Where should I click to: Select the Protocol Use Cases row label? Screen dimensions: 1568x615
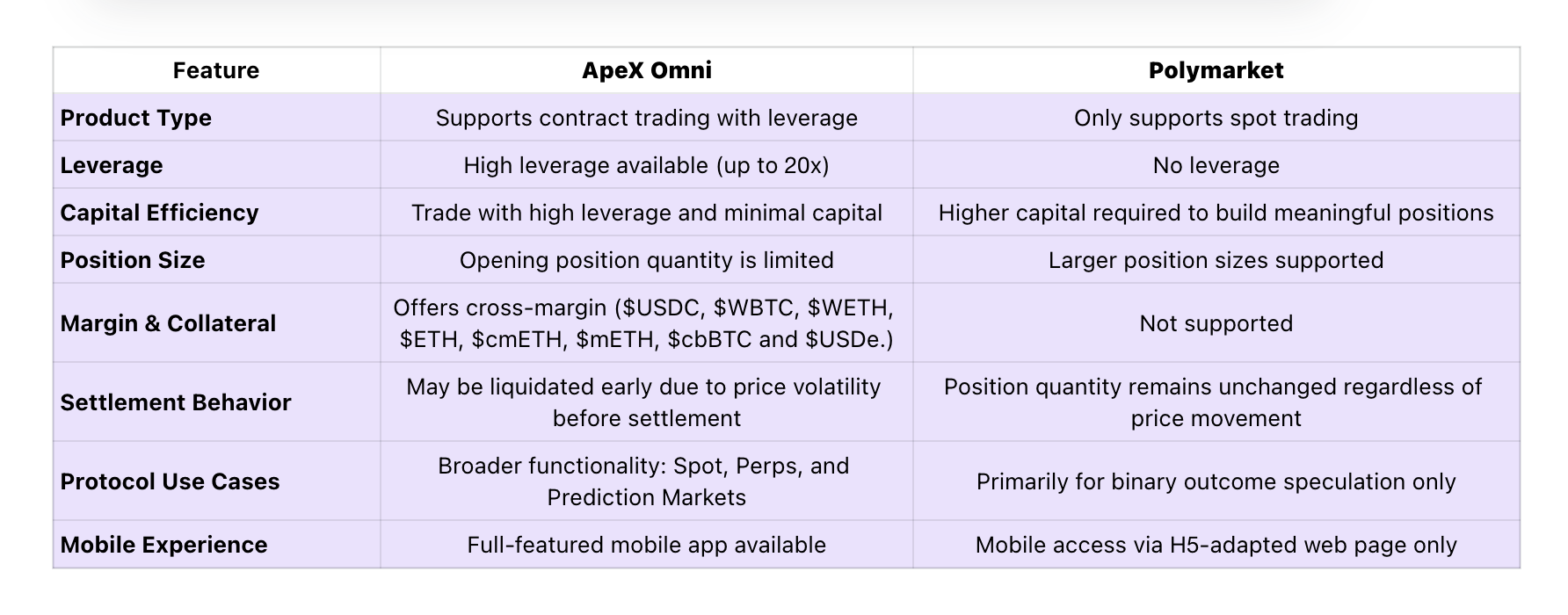coord(170,481)
